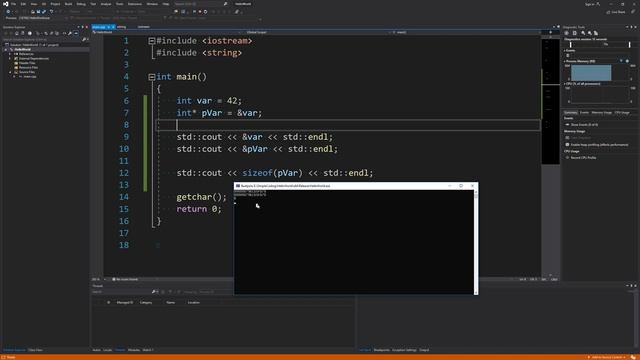Click the Zoom Out icon in Diagnostic Tools
This screenshot has height=360, width=640.
(x=590, y=33)
